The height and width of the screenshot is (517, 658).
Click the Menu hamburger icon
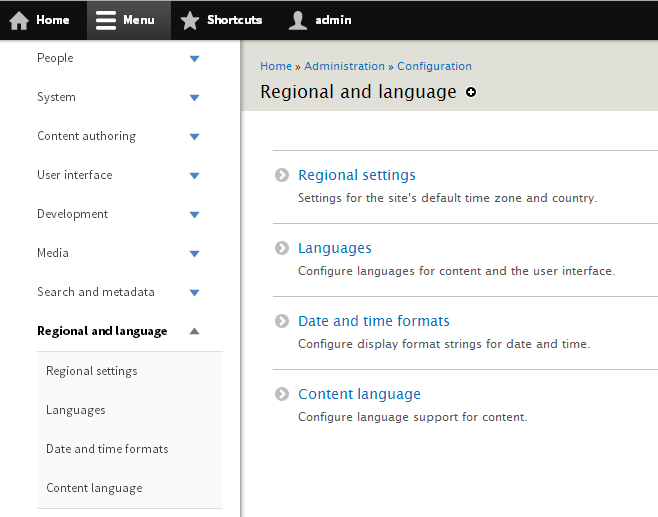[106, 20]
